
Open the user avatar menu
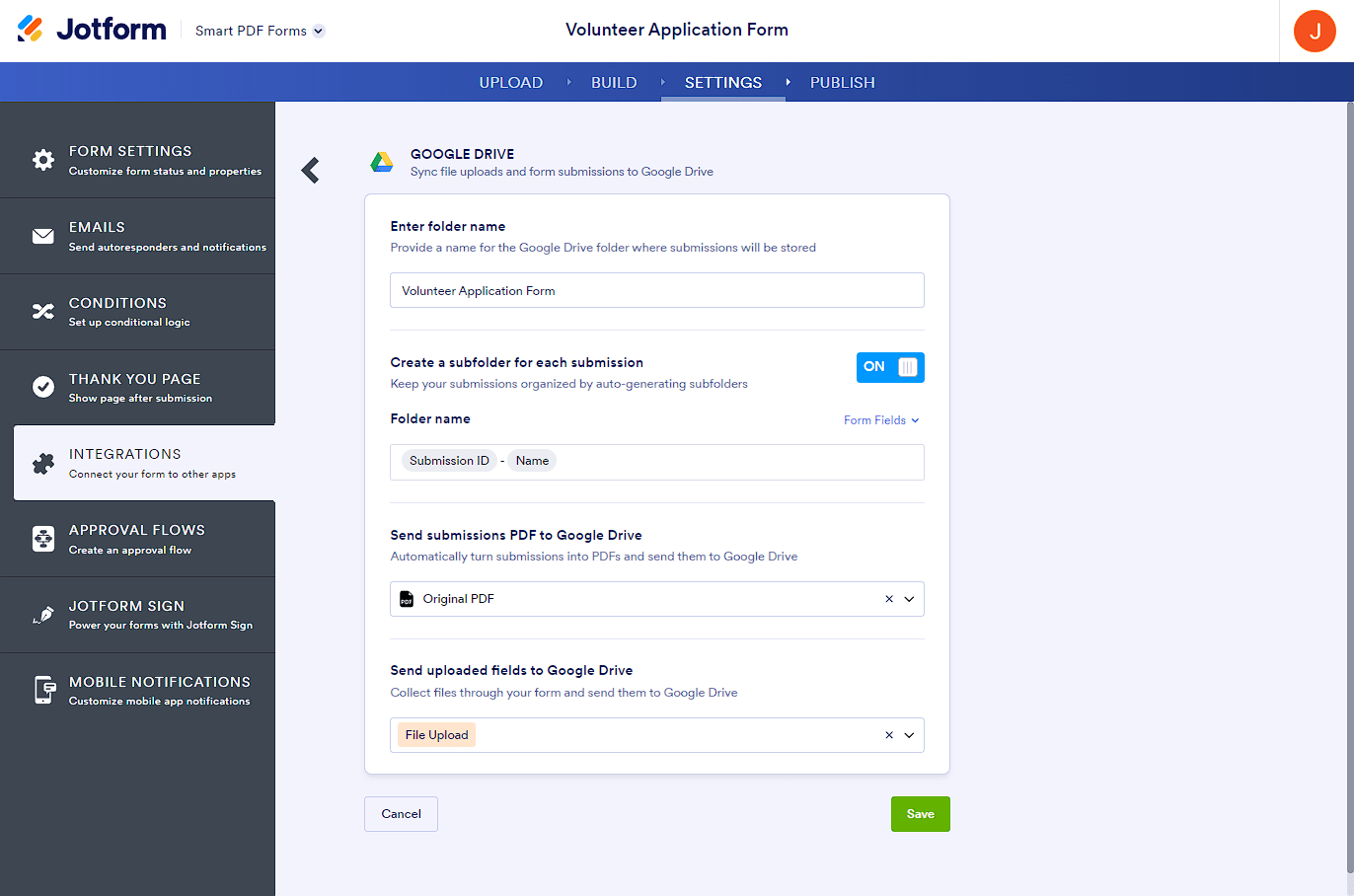[1314, 32]
